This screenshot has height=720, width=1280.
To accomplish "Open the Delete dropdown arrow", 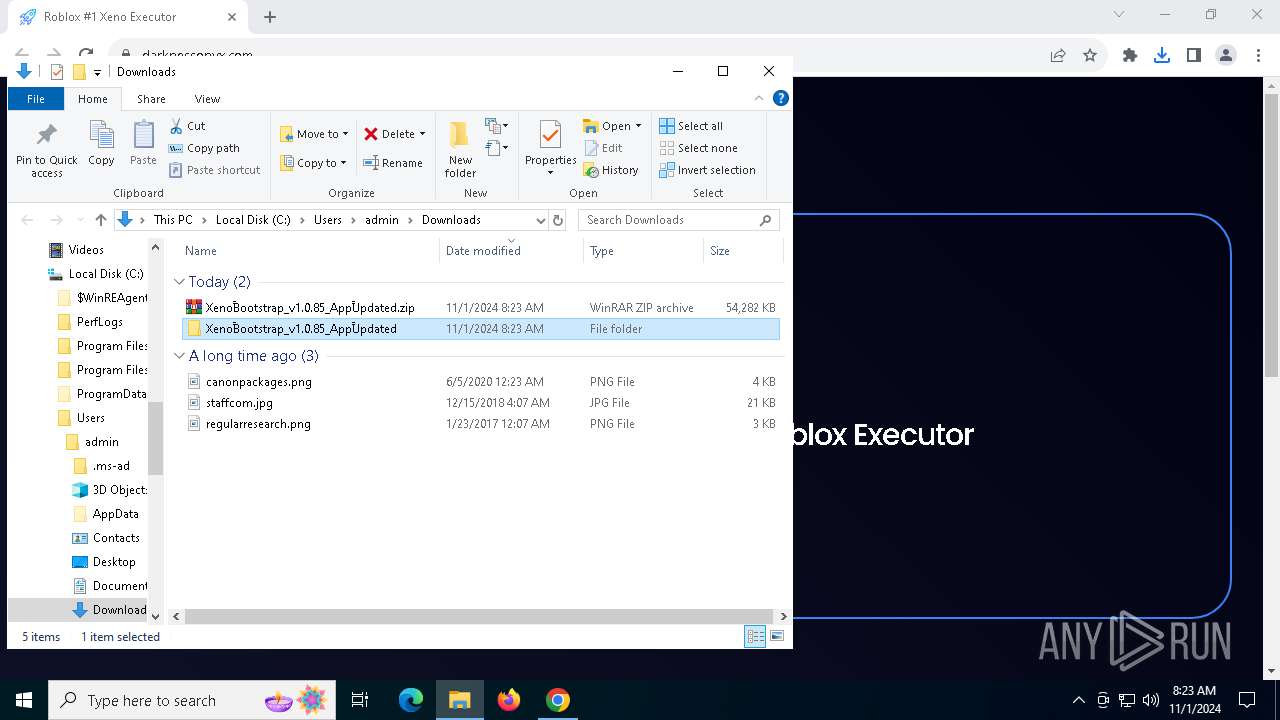I will pos(422,134).
